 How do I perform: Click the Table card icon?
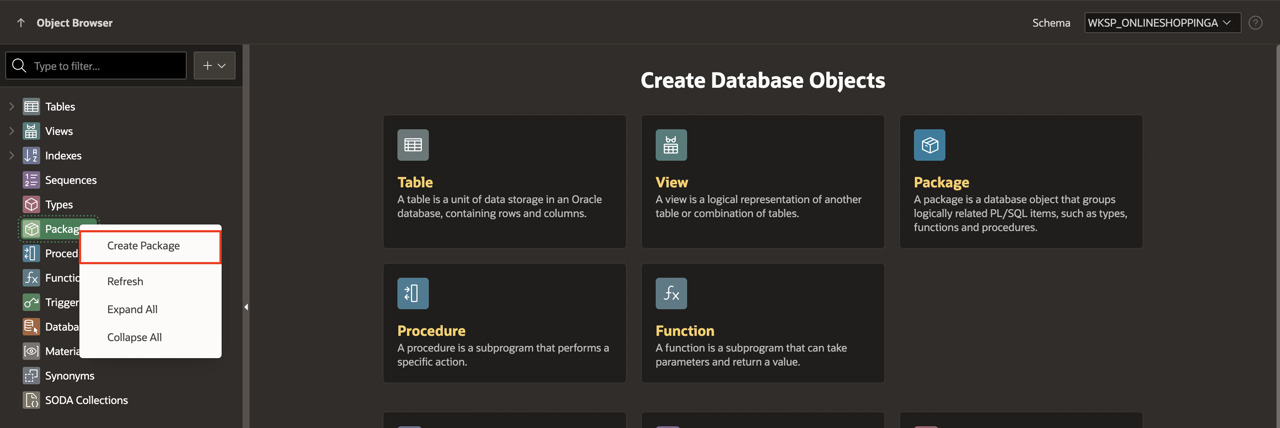[x=413, y=145]
